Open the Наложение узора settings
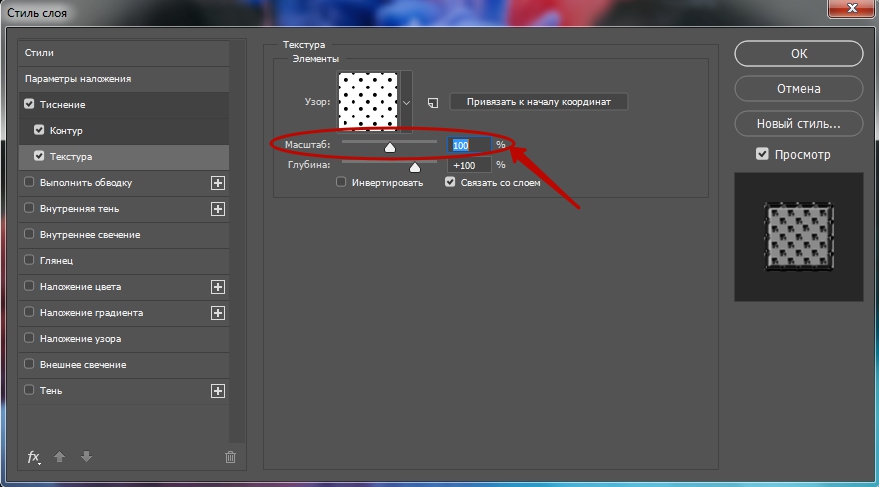This screenshot has width=879, height=487. (124, 338)
